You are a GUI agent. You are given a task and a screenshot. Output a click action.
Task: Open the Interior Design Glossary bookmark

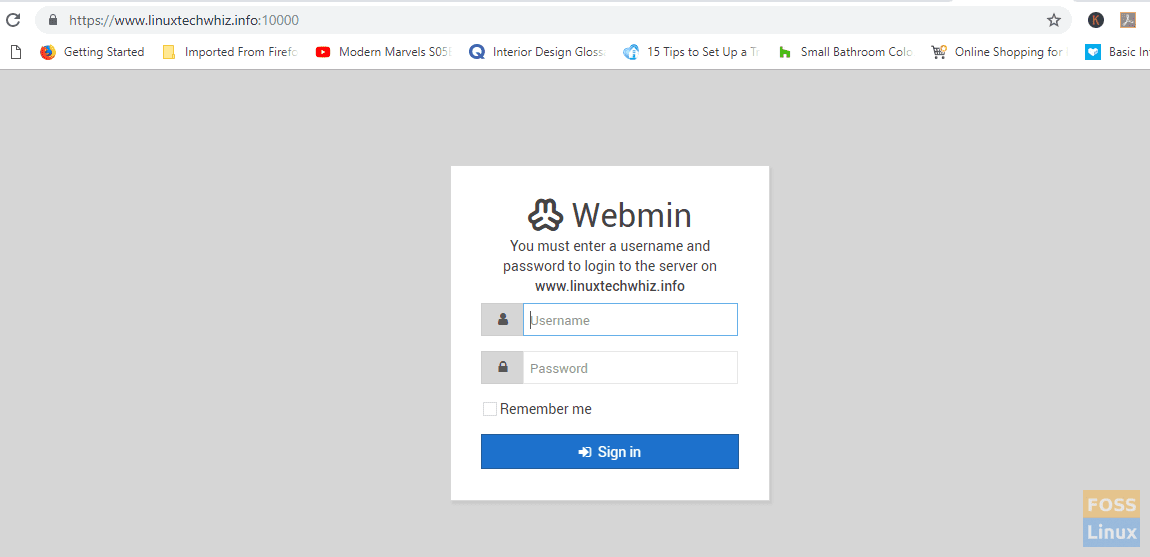coord(538,52)
